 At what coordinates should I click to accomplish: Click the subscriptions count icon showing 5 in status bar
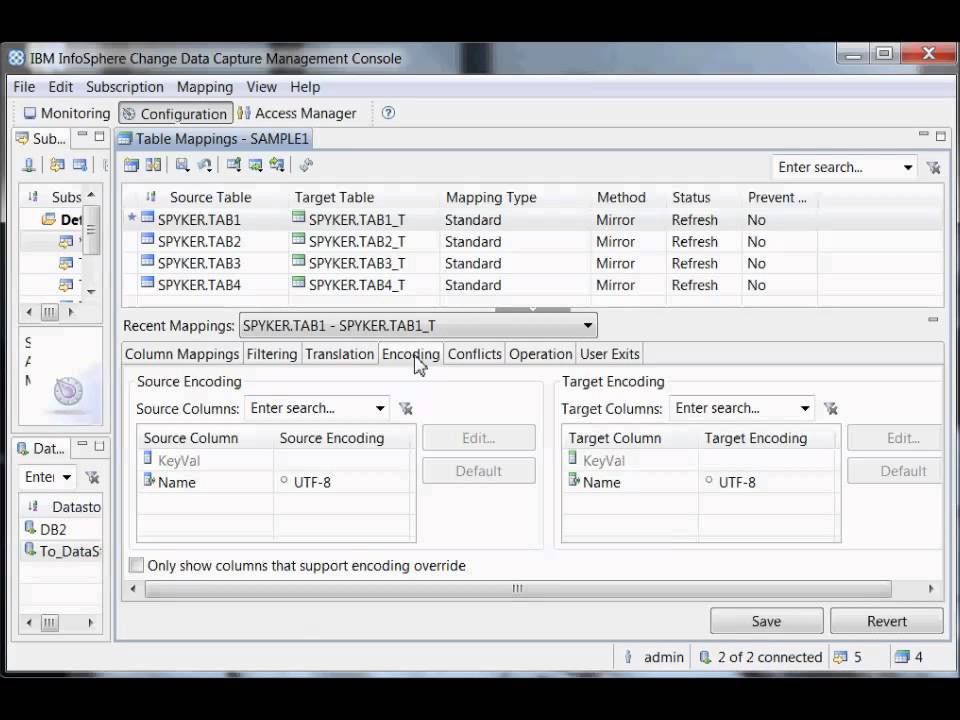point(841,657)
